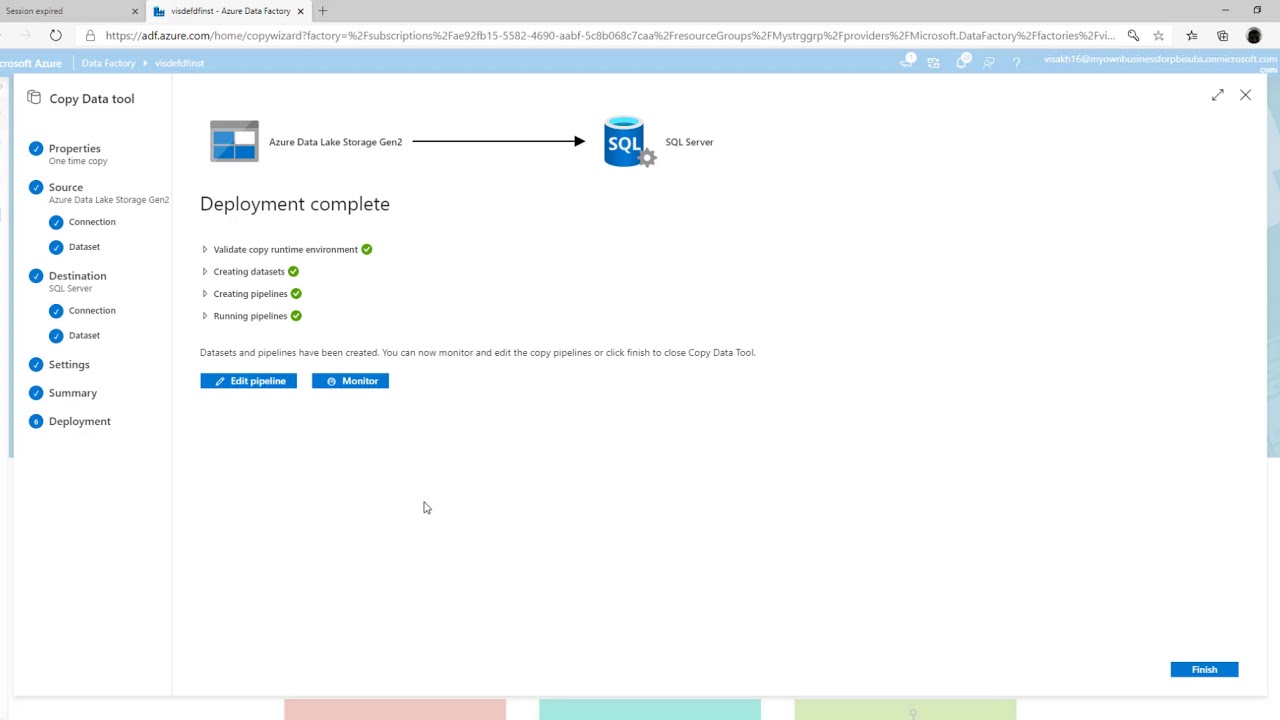
Task: Open the Microsoft Azure home link
Action: [31, 63]
